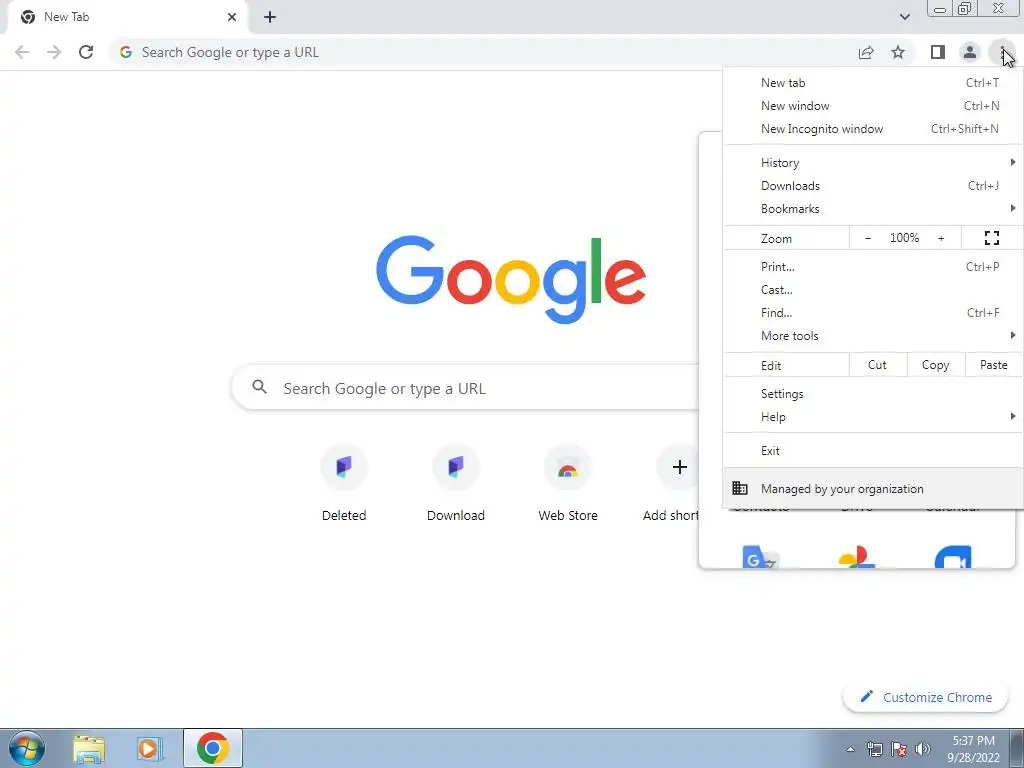
Task: Click the network tray icon
Action: (874, 749)
